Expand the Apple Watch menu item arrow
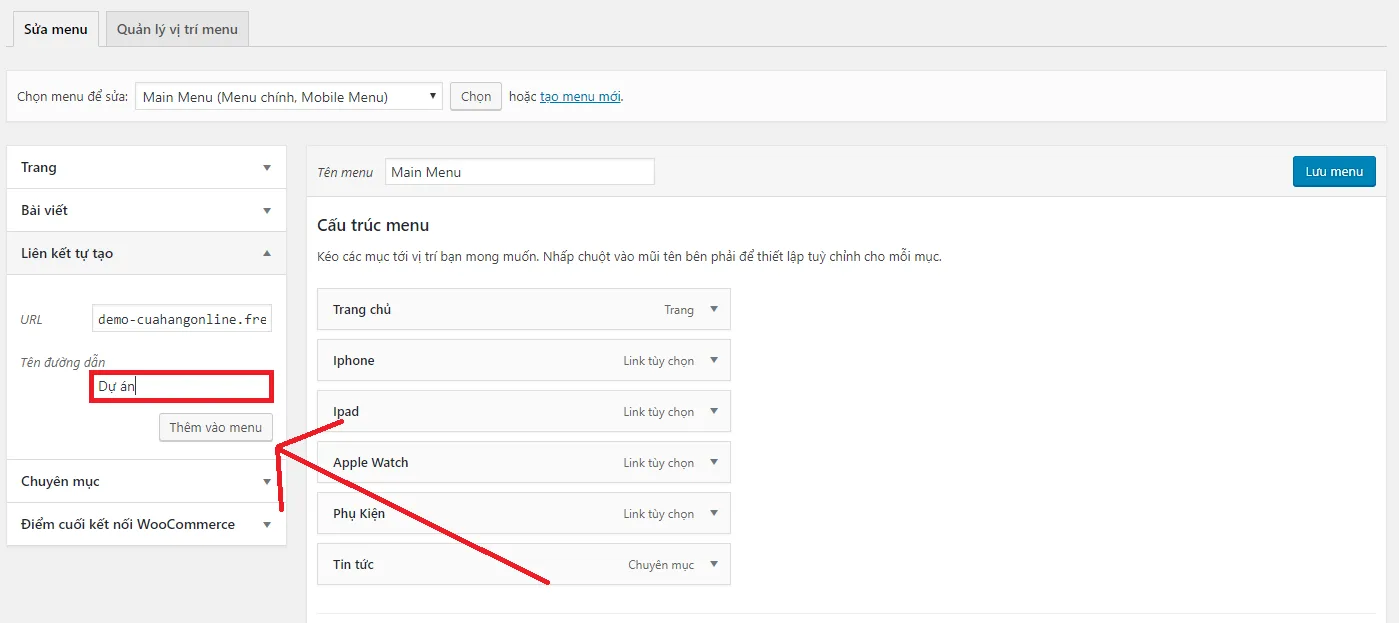This screenshot has height=623, width=1399. pos(714,462)
